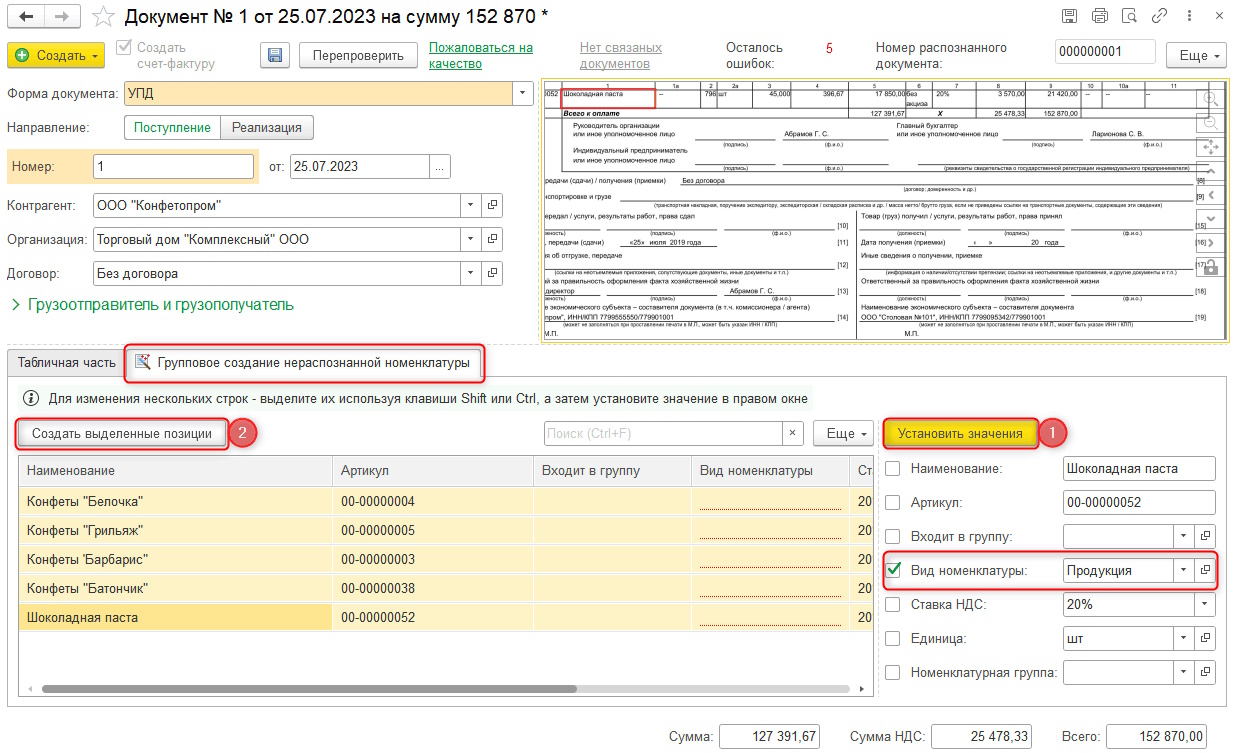Viewport: 1235px width, 753px height.
Task: Toggle the Создать счет-фактуру checkbox
Action: click(x=124, y=47)
